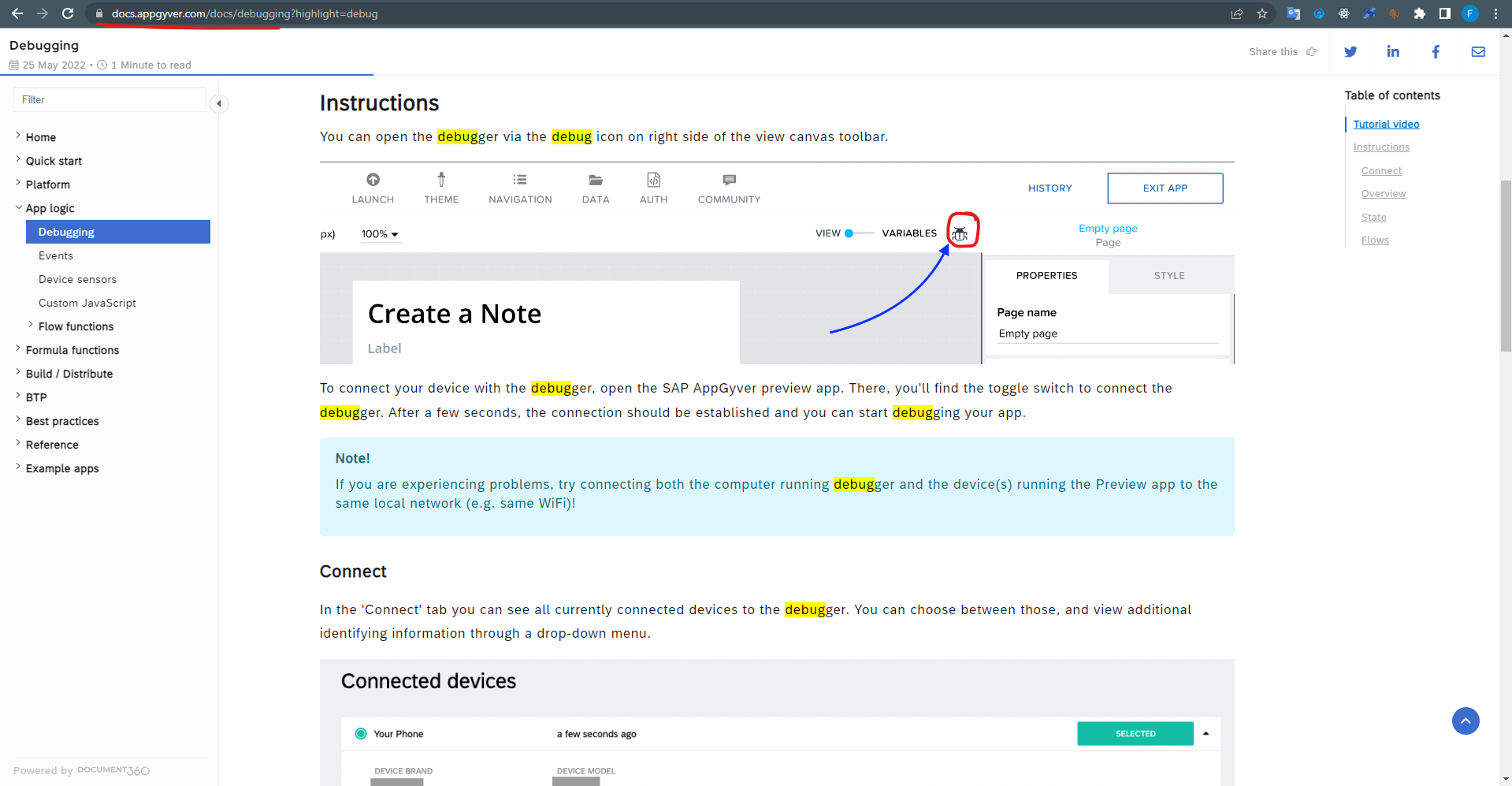The height and width of the screenshot is (786, 1512).
Task: Click the SELECTED button
Action: tap(1135, 733)
